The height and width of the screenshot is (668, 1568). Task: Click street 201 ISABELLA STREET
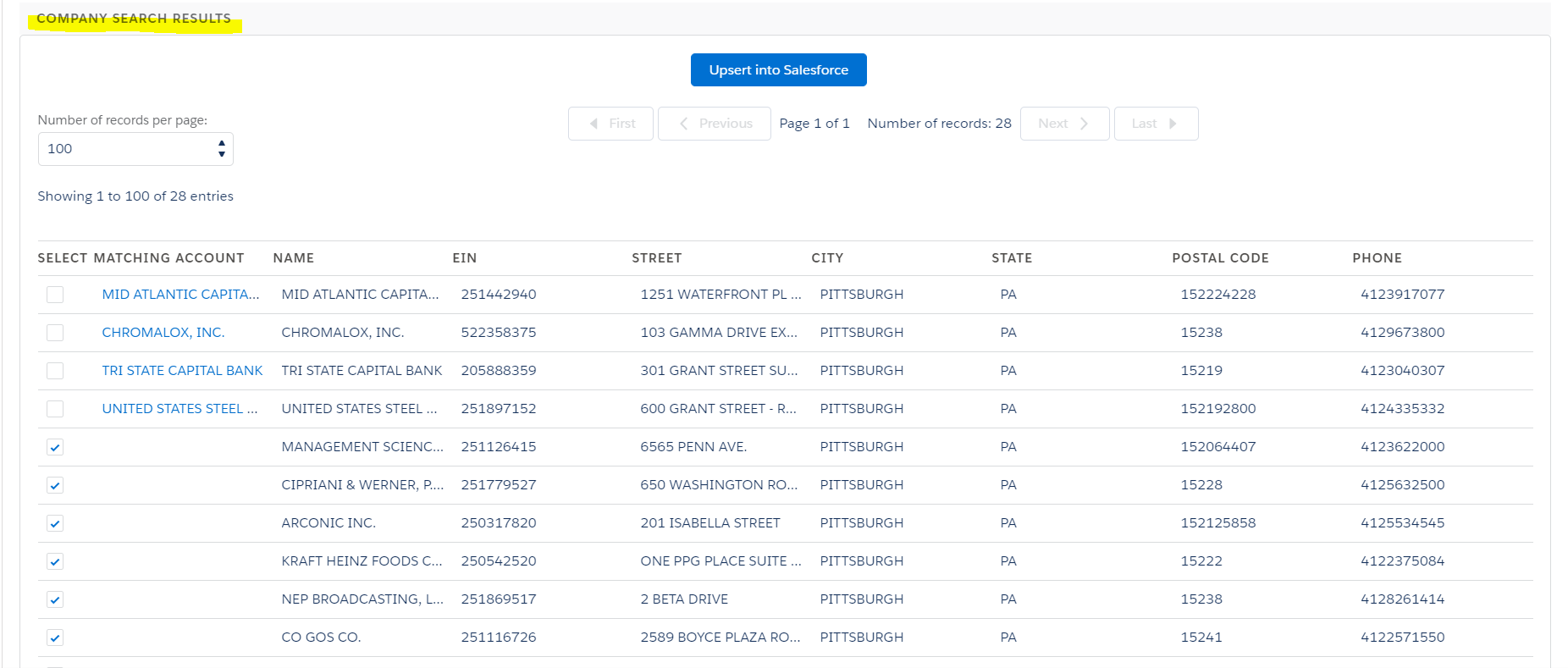[710, 523]
